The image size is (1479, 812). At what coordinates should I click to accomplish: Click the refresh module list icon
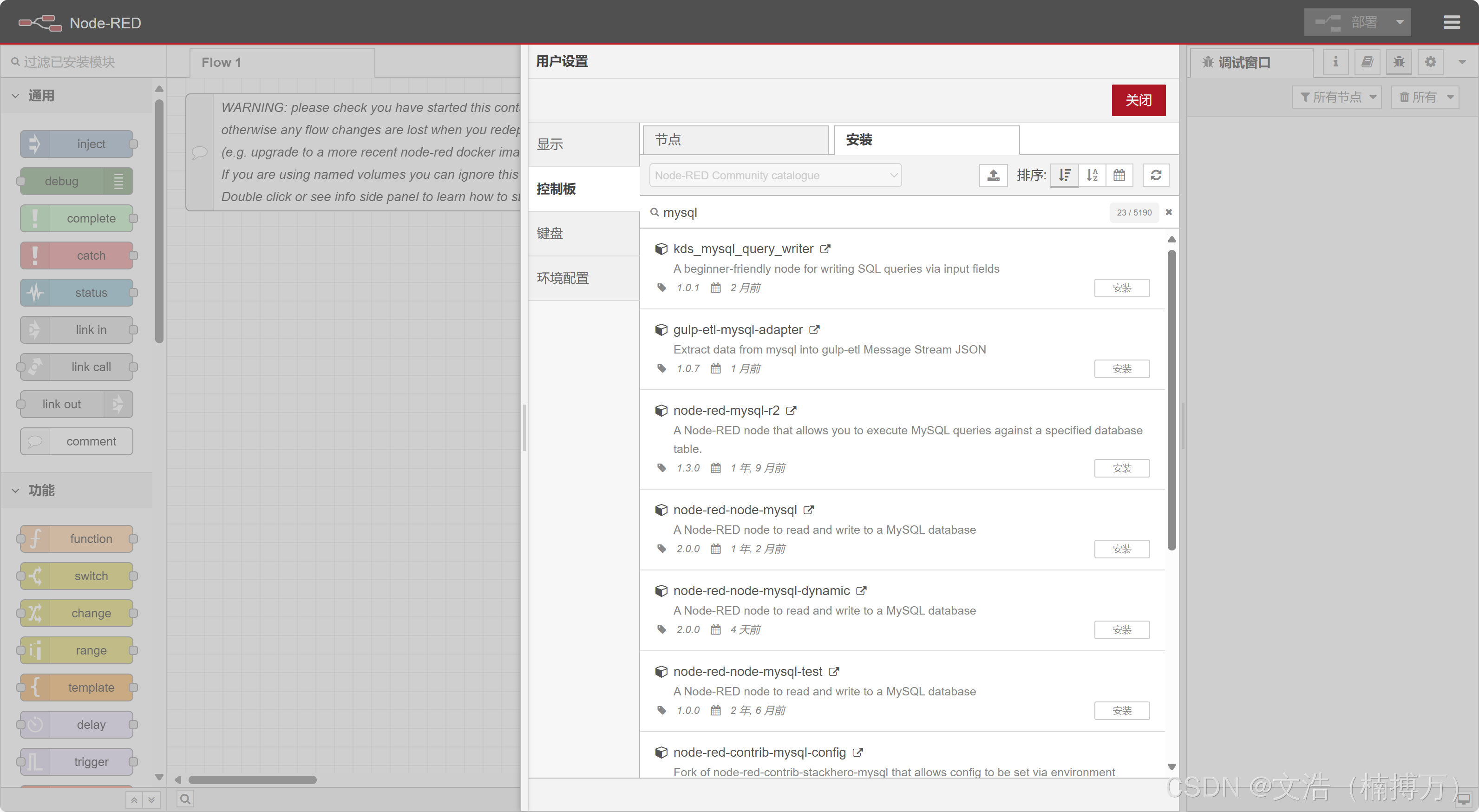1156,175
